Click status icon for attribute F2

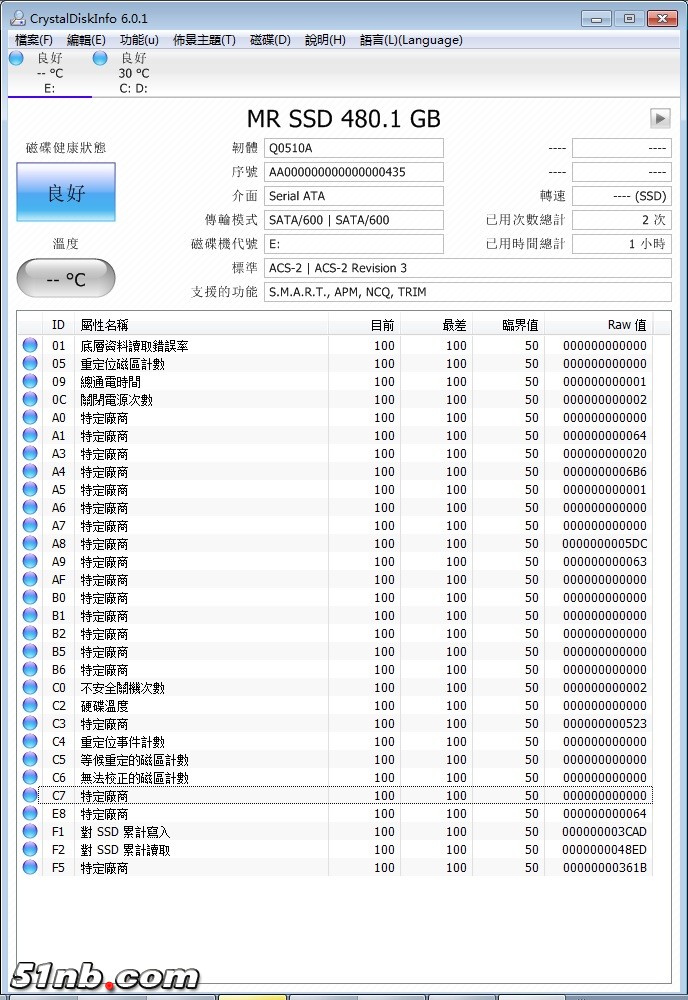(30, 849)
